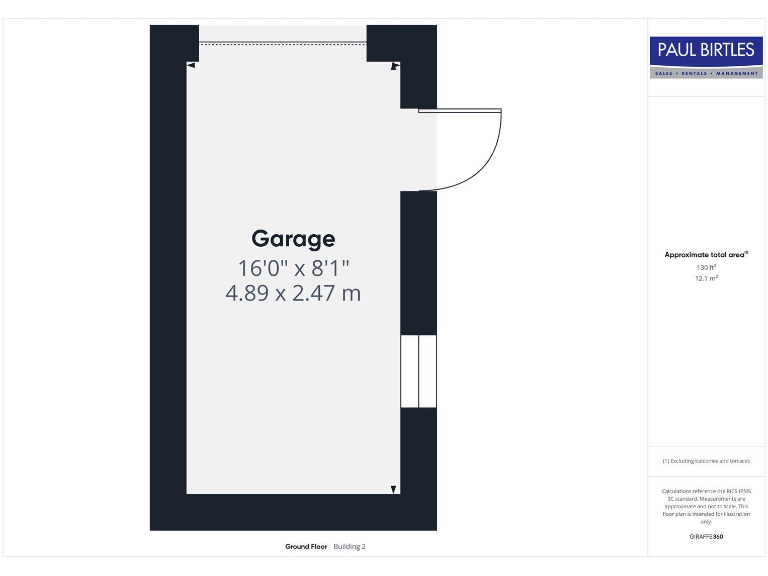
Task: Click the Paul Birtles logo
Action: coord(706,50)
